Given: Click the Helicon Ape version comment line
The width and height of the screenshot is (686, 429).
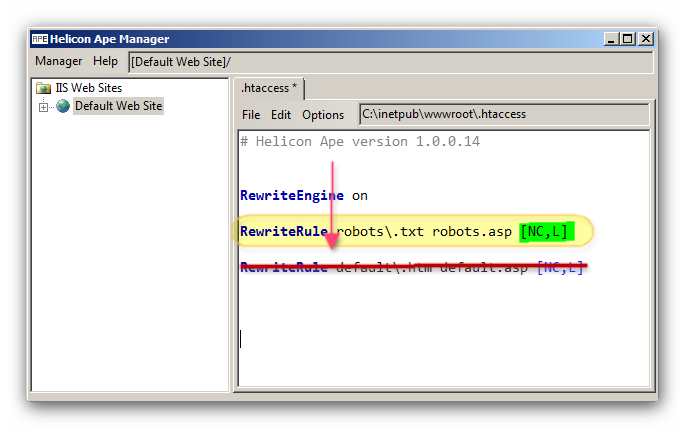Looking at the screenshot, I should [360, 142].
